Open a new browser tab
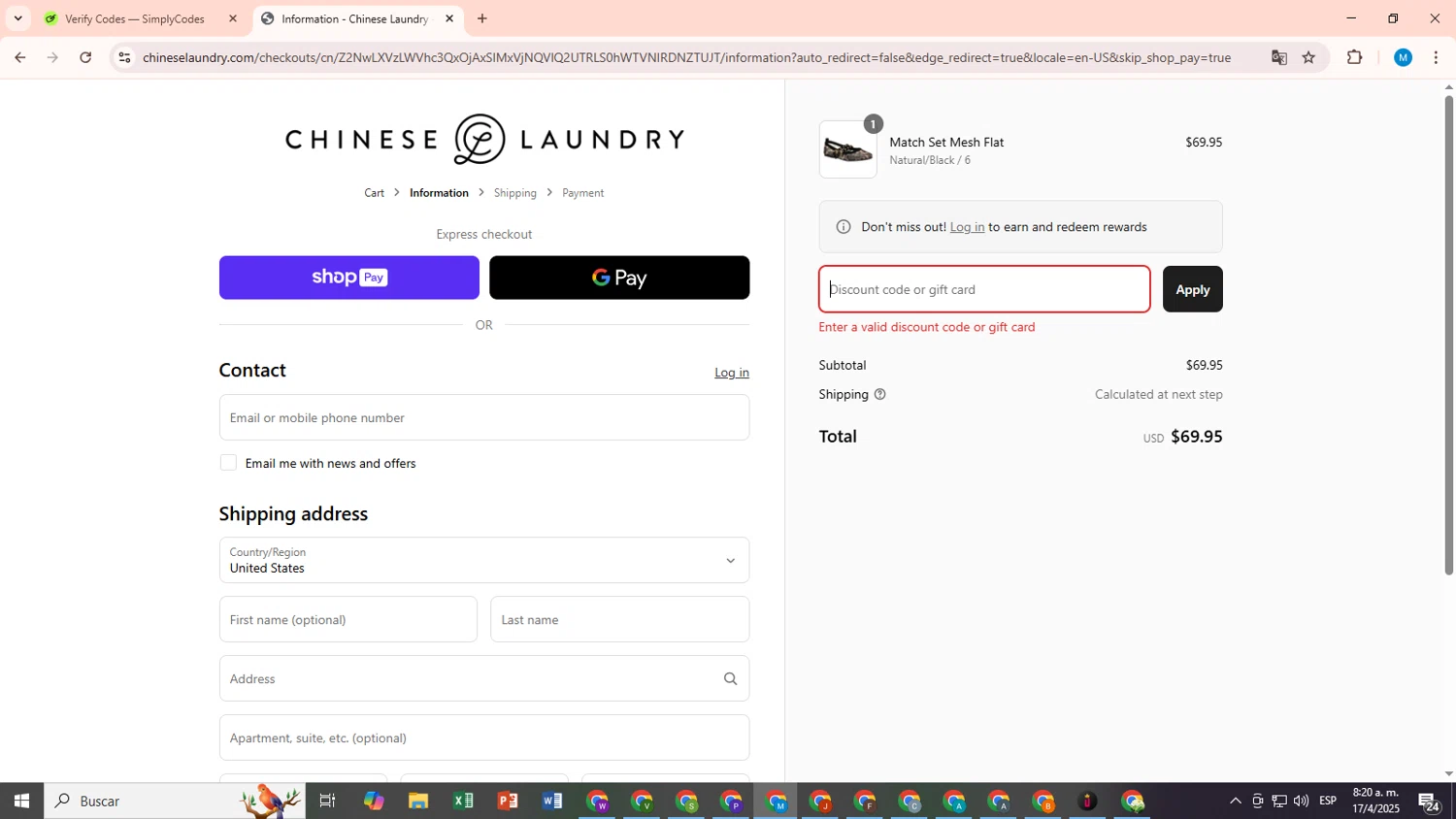The image size is (1456, 819). coord(482,18)
